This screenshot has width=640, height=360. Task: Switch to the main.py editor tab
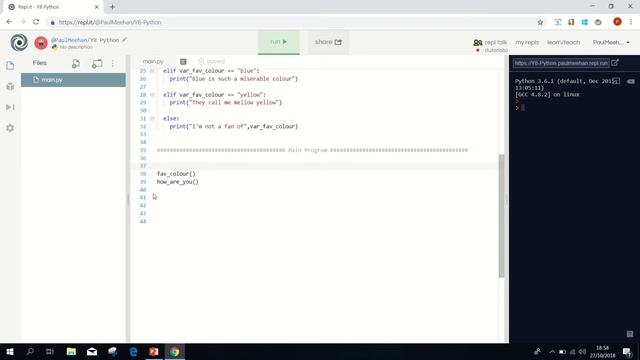coord(153,61)
